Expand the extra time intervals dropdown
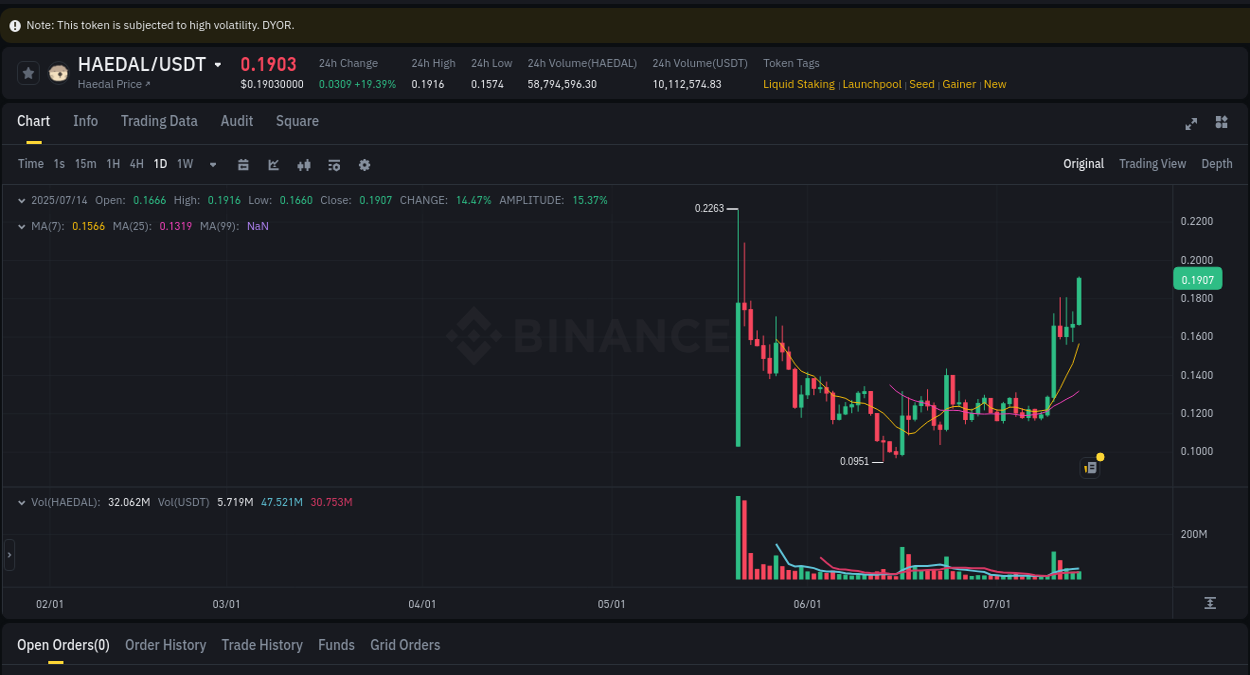 tap(212, 164)
